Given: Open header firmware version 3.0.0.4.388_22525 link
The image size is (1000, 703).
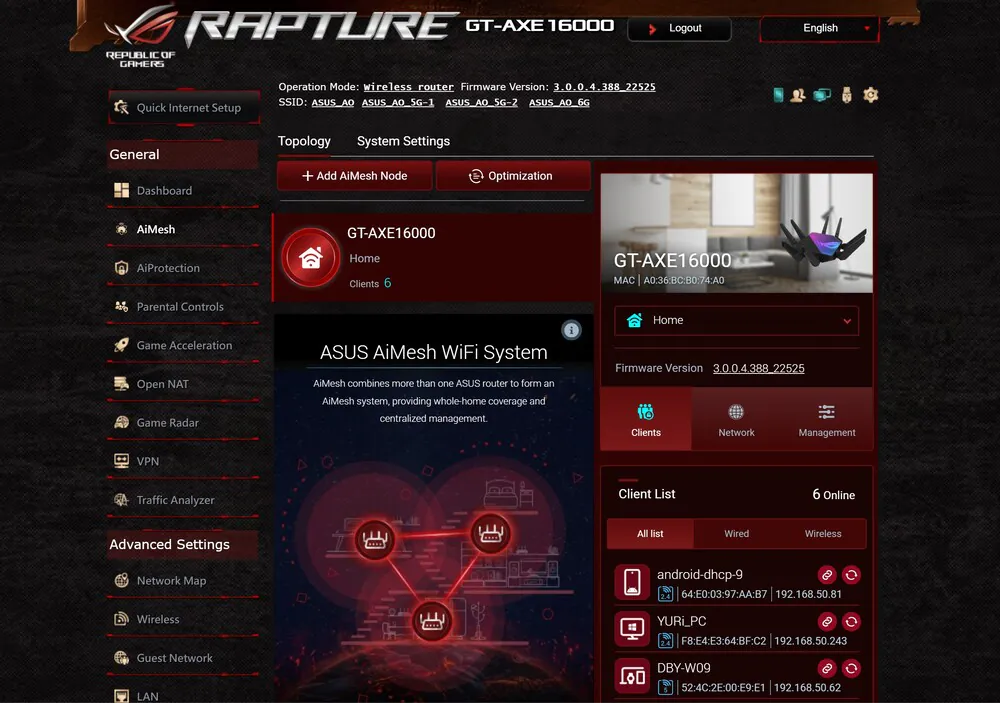Looking at the screenshot, I should [x=604, y=87].
